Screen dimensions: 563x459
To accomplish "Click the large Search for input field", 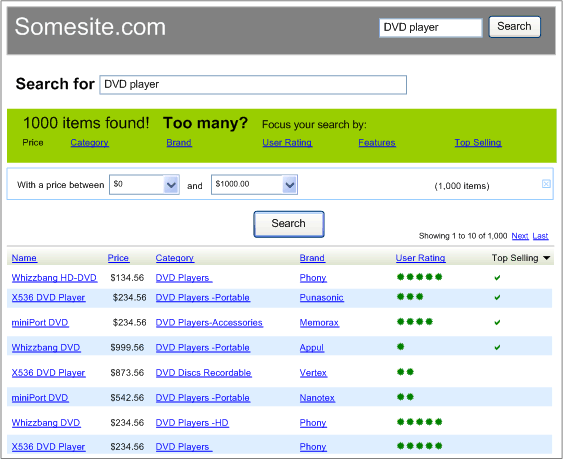I will coord(253,85).
